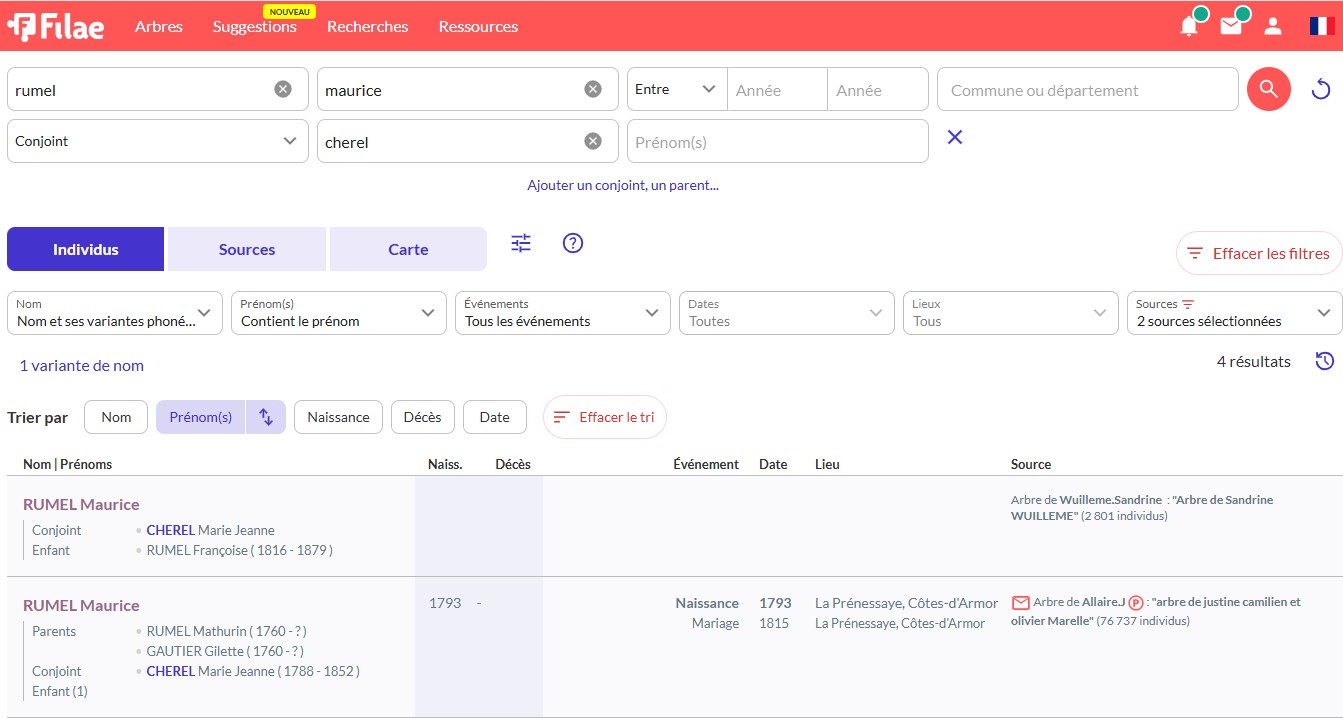This screenshot has width=1343, height=718.
Task: Open advanced filter settings sliders icon
Action: (521, 243)
